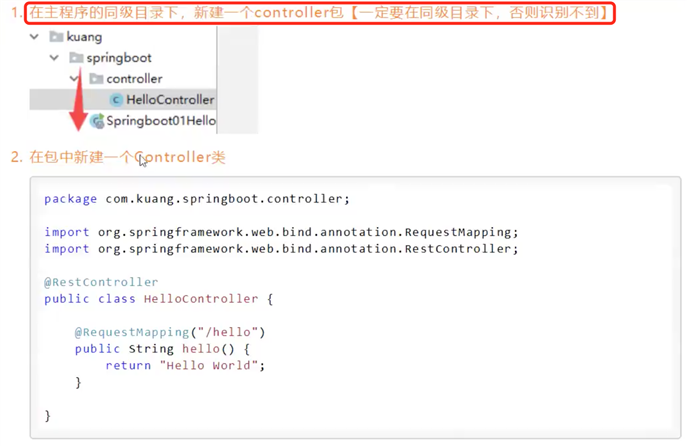Click the import RestController line
Screen dimensions: 687x446
(x=281, y=249)
